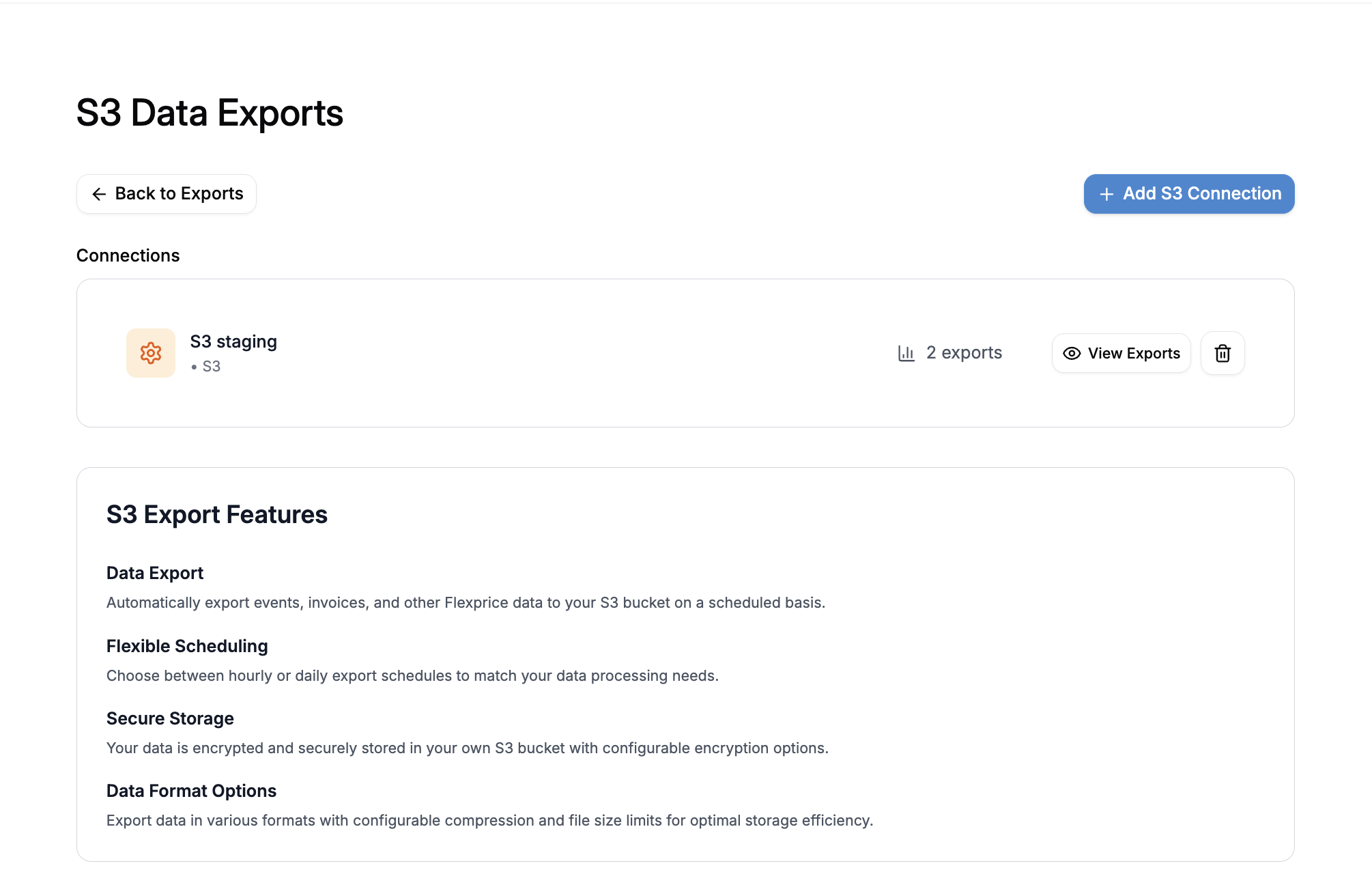Click the eye symbol to preview exports
The image size is (1372, 885).
click(x=1072, y=353)
